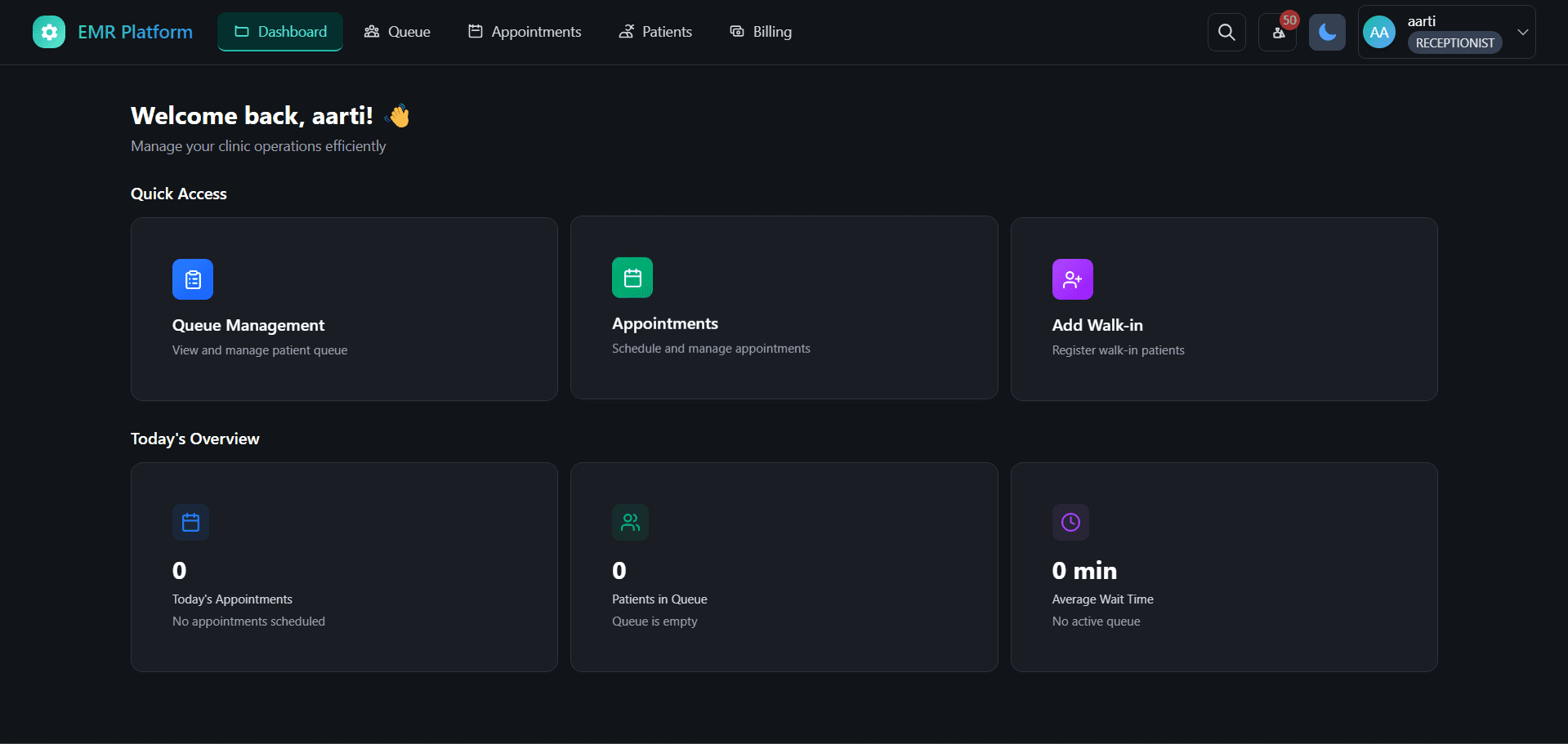This screenshot has height=744, width=1568.
Task: Open Queue Management quick access card title
Action: coord(248,325)
